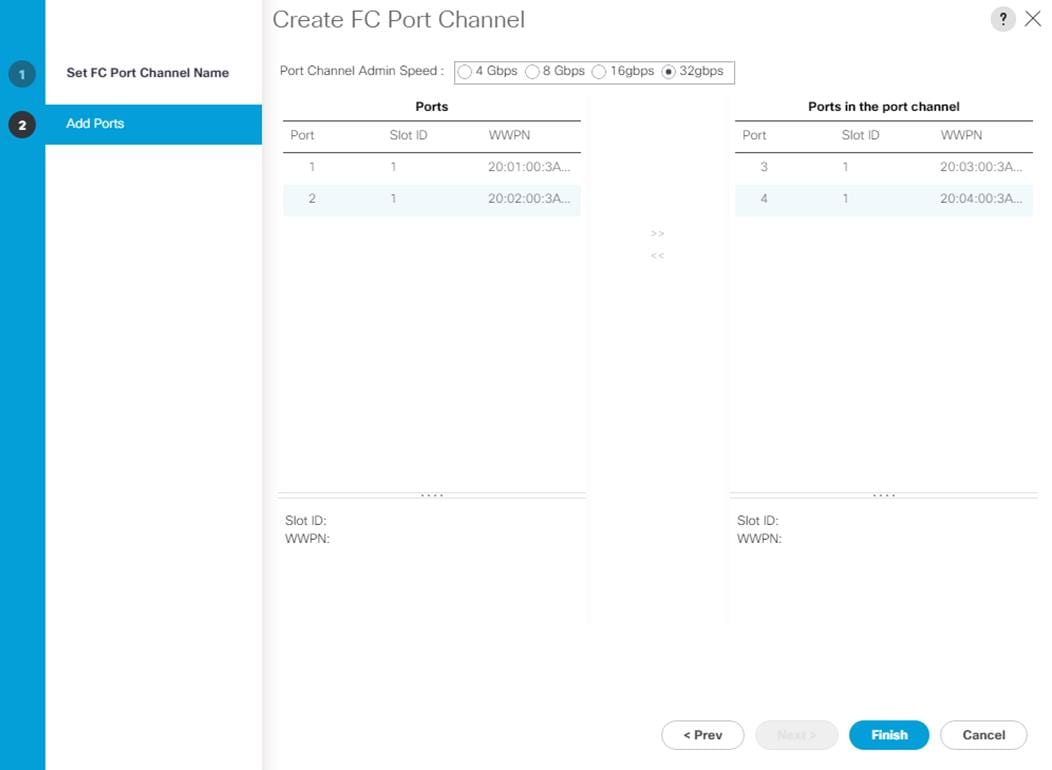This screenshot has width=1052, height=770.
Task: Remove ports from channel with << arrows
Action: (658, 256)
